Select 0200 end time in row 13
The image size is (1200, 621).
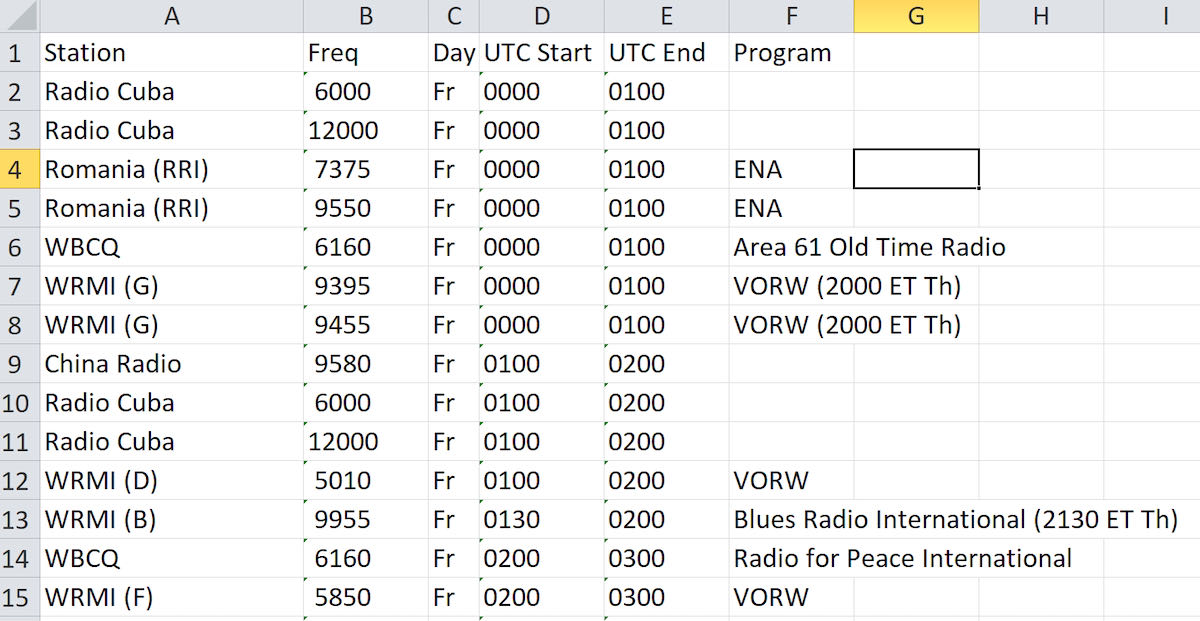coord(666,520)
